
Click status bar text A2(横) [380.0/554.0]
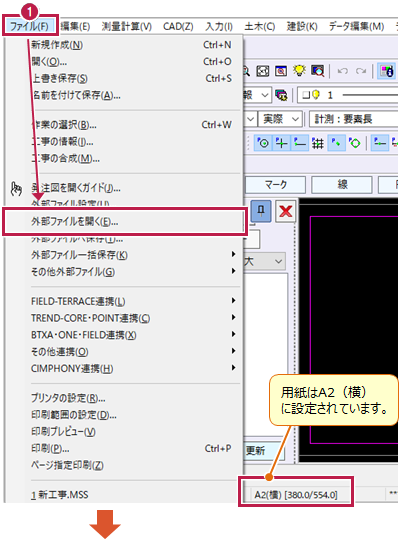tap(296, 495)
